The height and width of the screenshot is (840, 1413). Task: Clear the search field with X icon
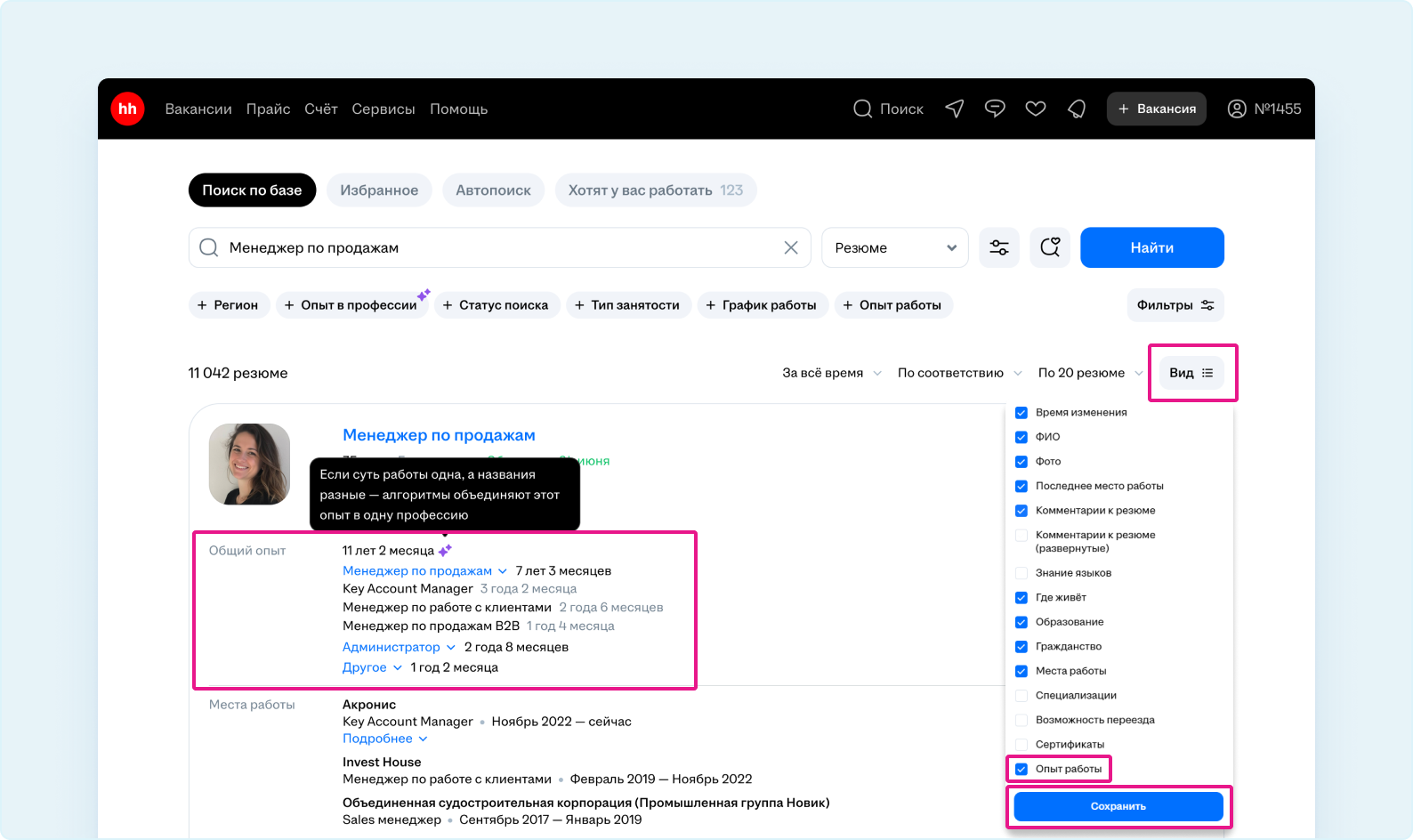pos(790,247)
